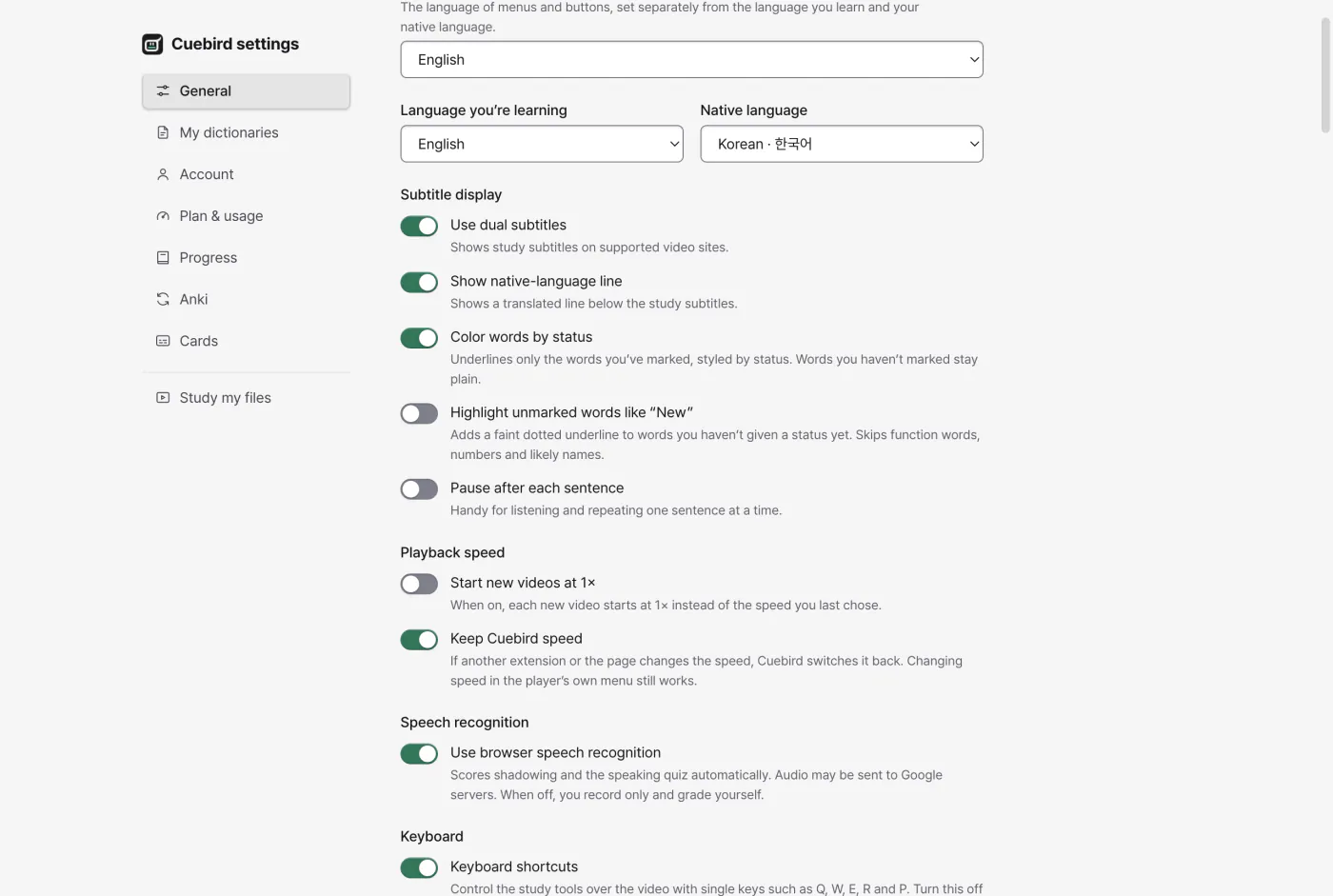Click the Progress book icon
This screenshot has width=1333, height=896.
coord(163,258)
